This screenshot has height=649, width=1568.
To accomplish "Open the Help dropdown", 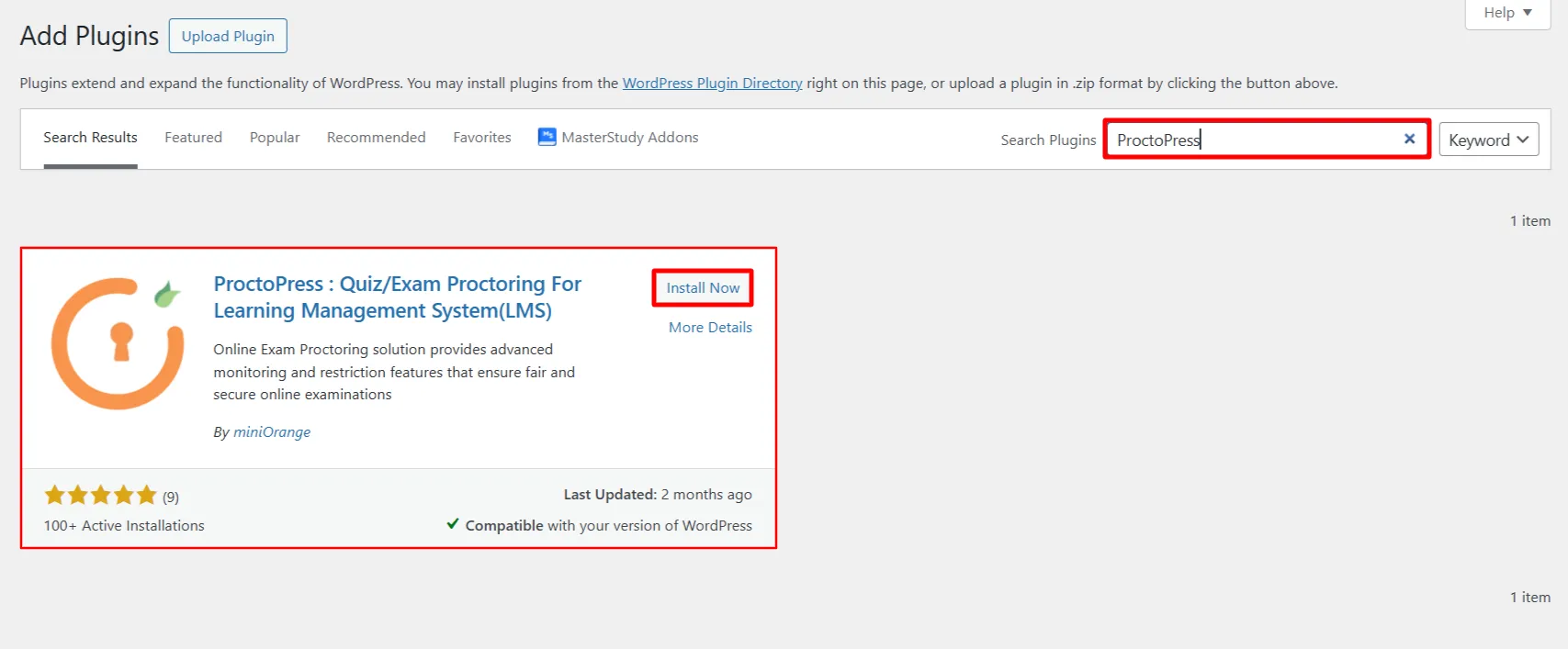I will [x=1507, y=13].
